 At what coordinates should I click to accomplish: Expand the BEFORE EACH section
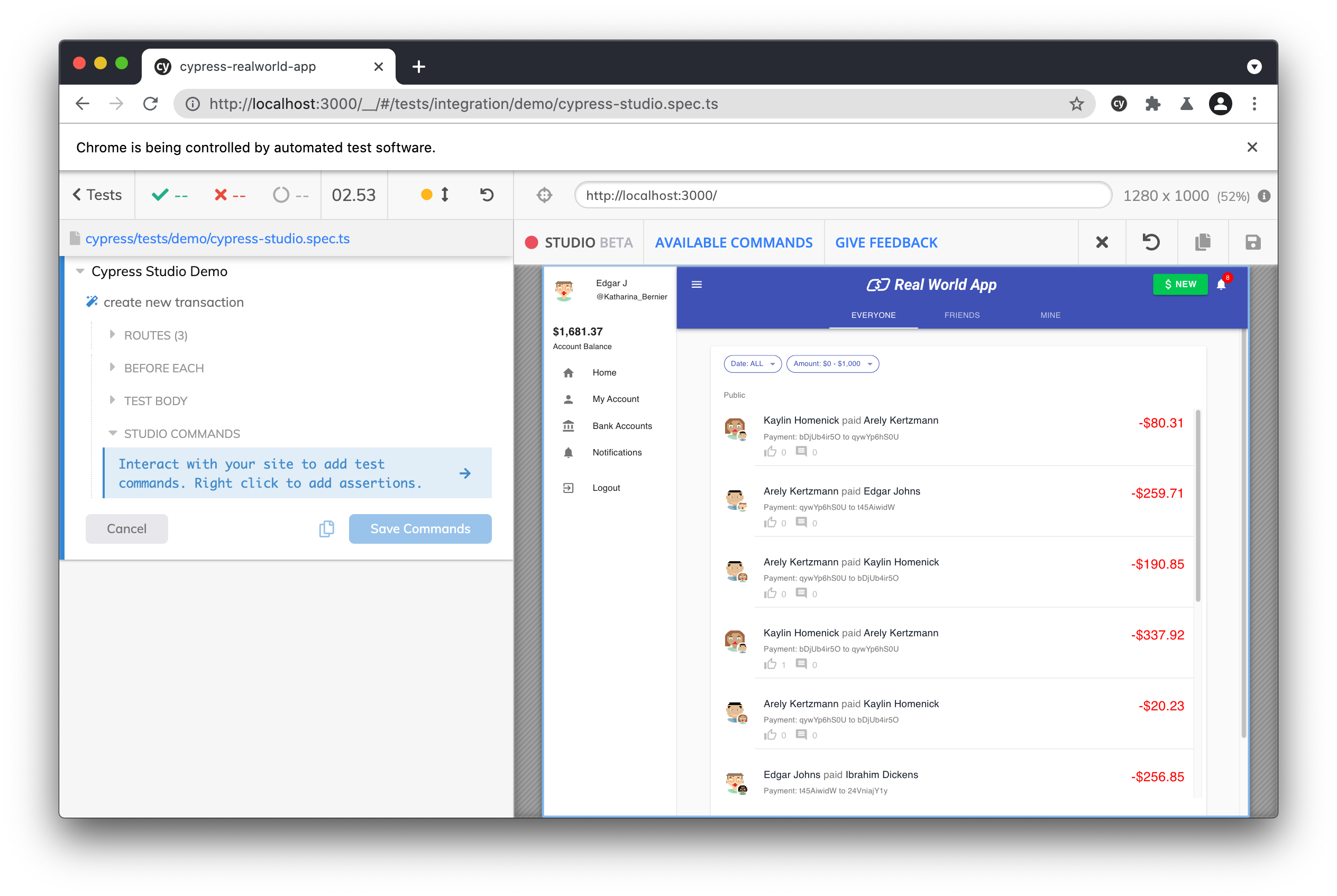(163, 368)
